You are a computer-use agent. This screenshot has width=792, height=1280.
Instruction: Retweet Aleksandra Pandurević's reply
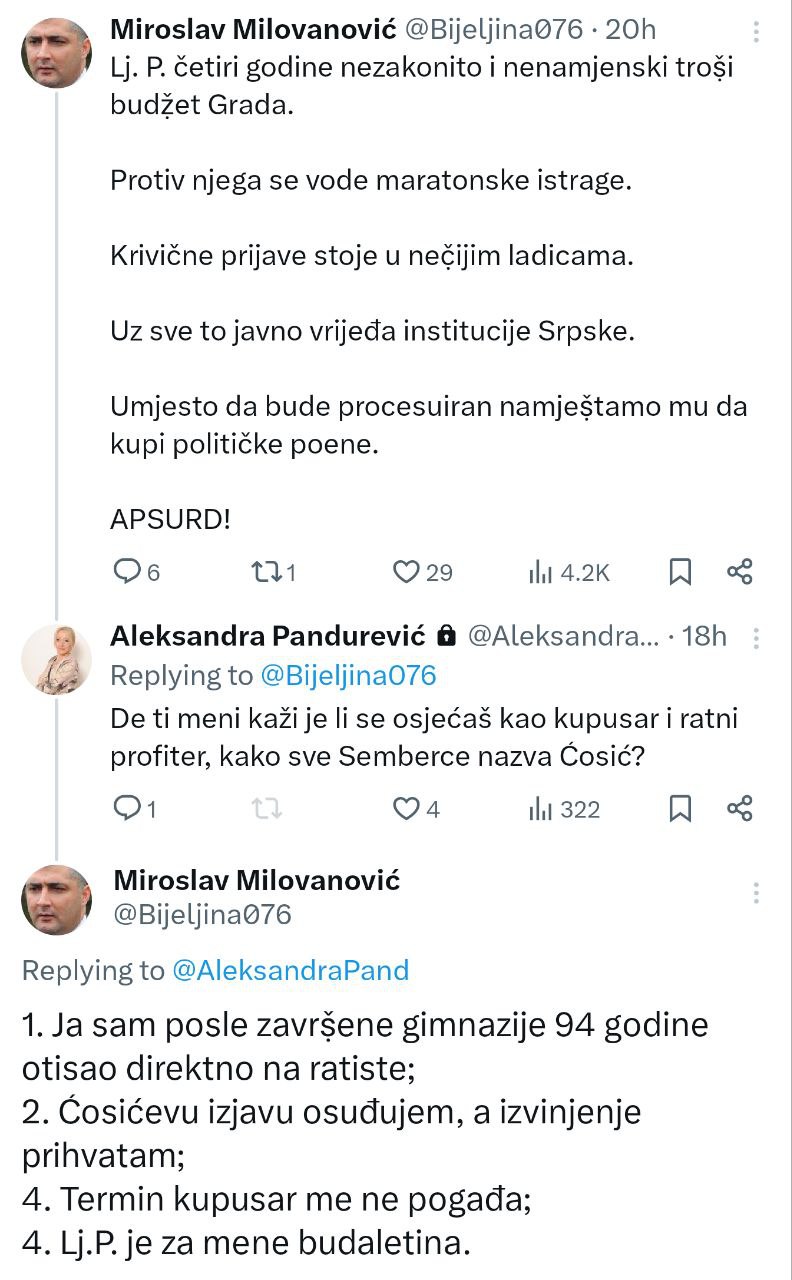tap(265, 808)
